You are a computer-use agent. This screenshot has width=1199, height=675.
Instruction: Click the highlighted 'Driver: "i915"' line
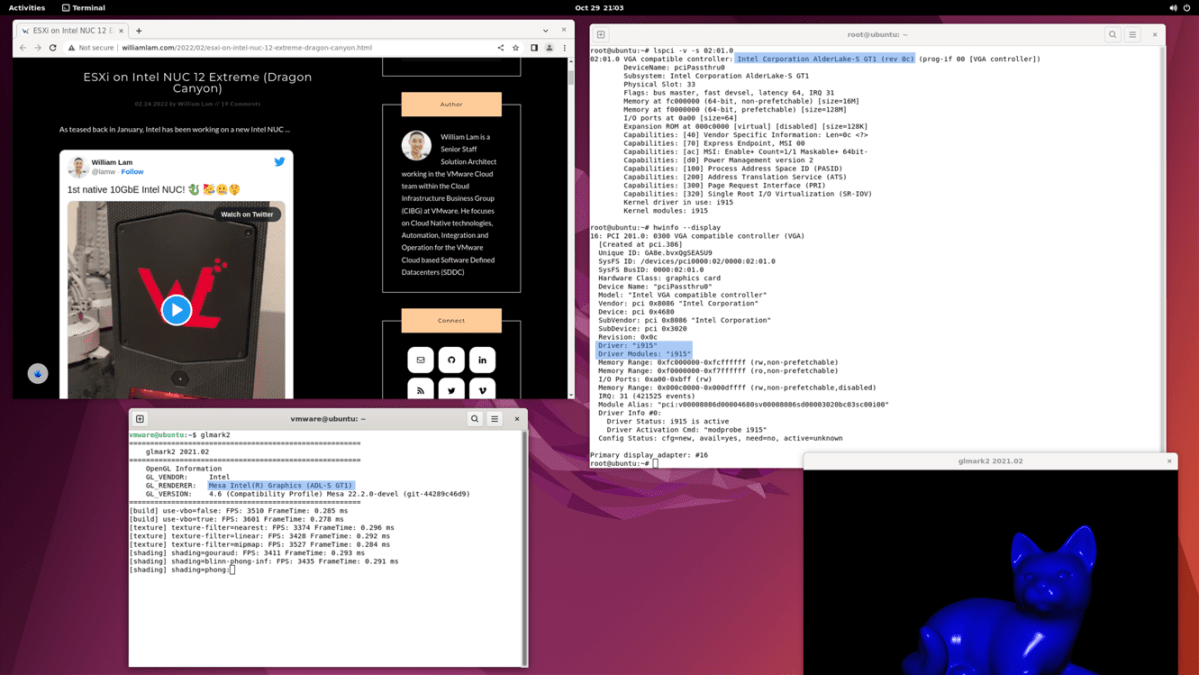628,346
